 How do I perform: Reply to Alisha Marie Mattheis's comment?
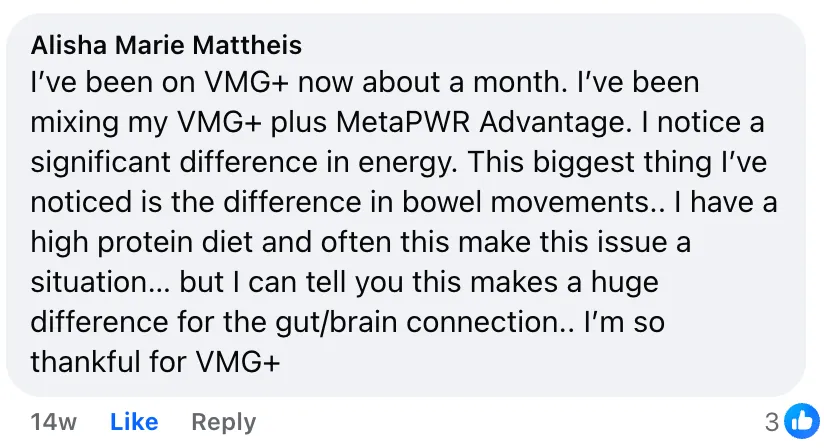tap(223, 422)
